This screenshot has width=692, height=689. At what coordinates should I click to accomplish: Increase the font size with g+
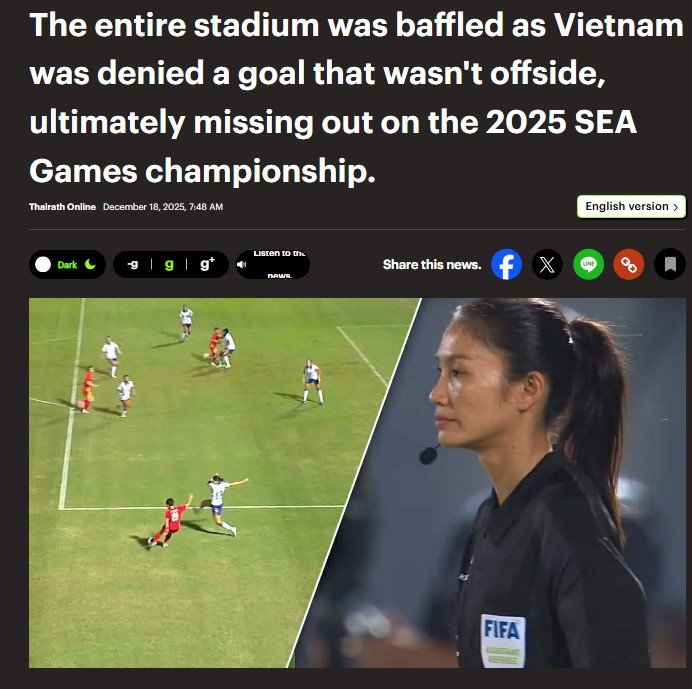coord(207,264)
